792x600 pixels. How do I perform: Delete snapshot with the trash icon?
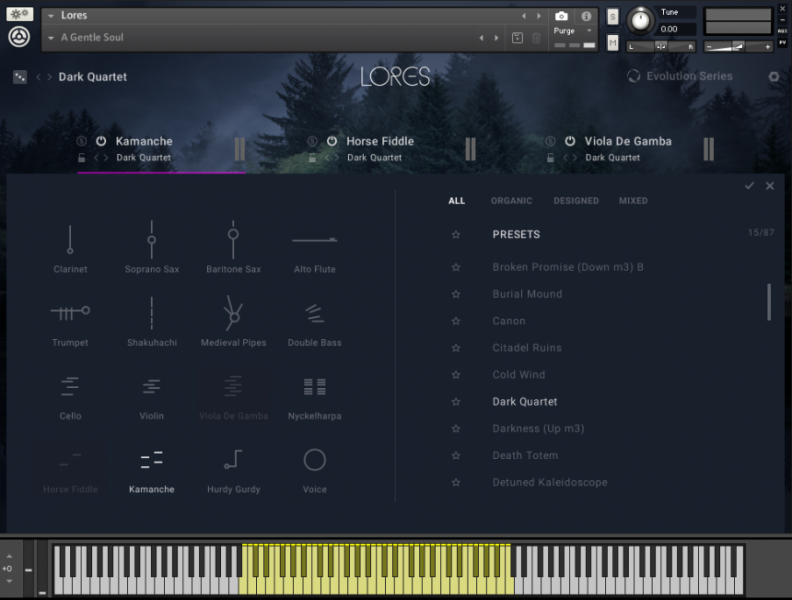pos(536,38)
